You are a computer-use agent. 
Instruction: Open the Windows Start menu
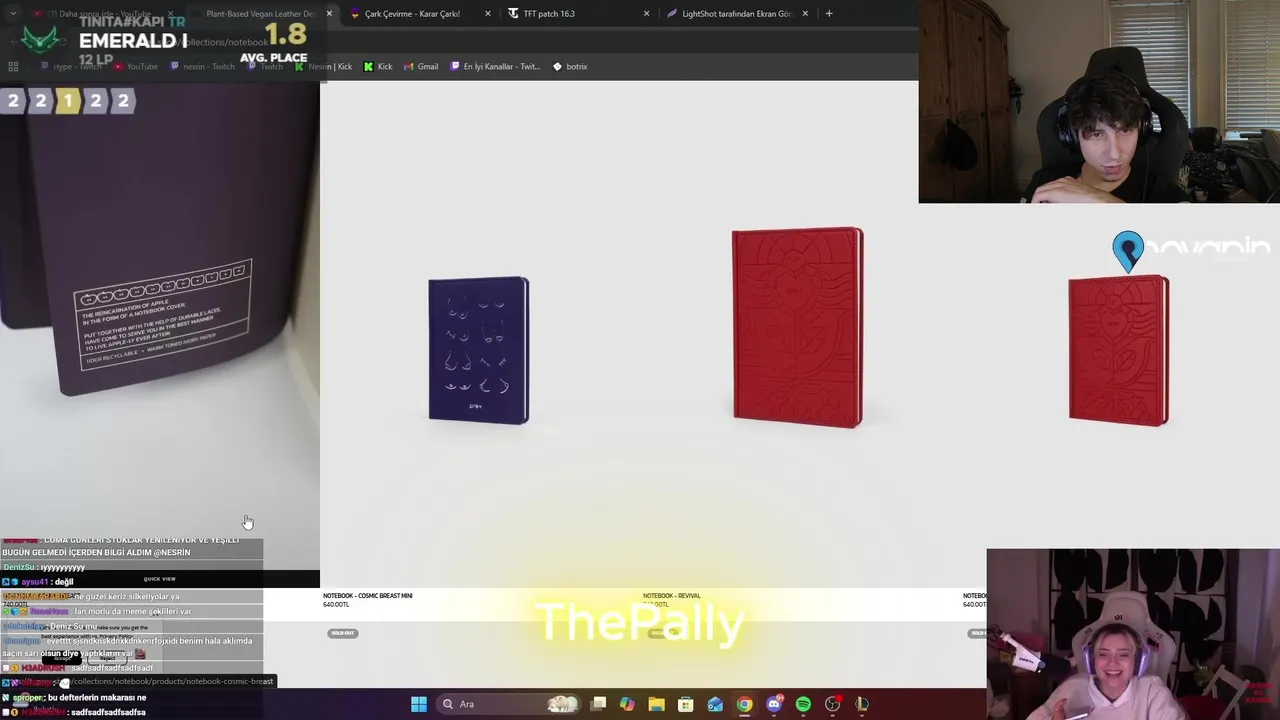[419, 704]
